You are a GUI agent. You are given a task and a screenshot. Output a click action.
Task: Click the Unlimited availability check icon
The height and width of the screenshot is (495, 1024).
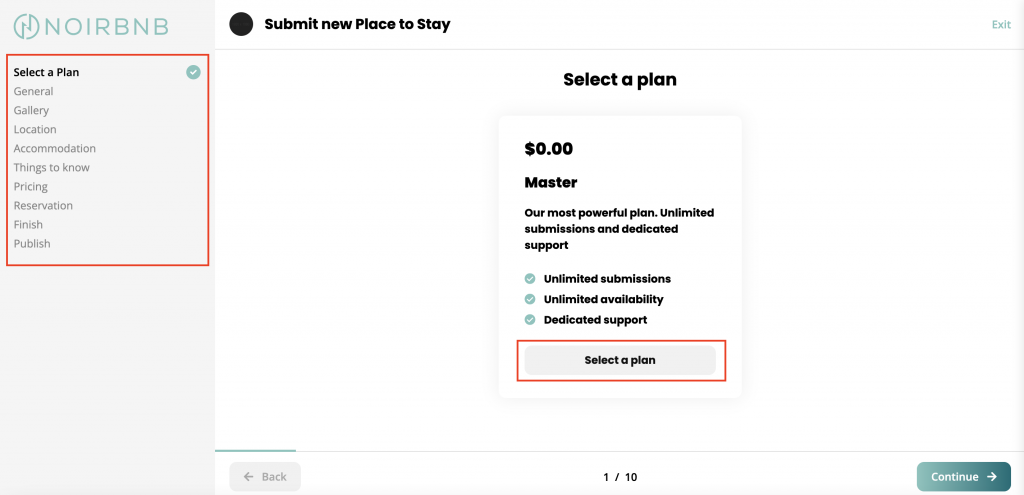530,299
